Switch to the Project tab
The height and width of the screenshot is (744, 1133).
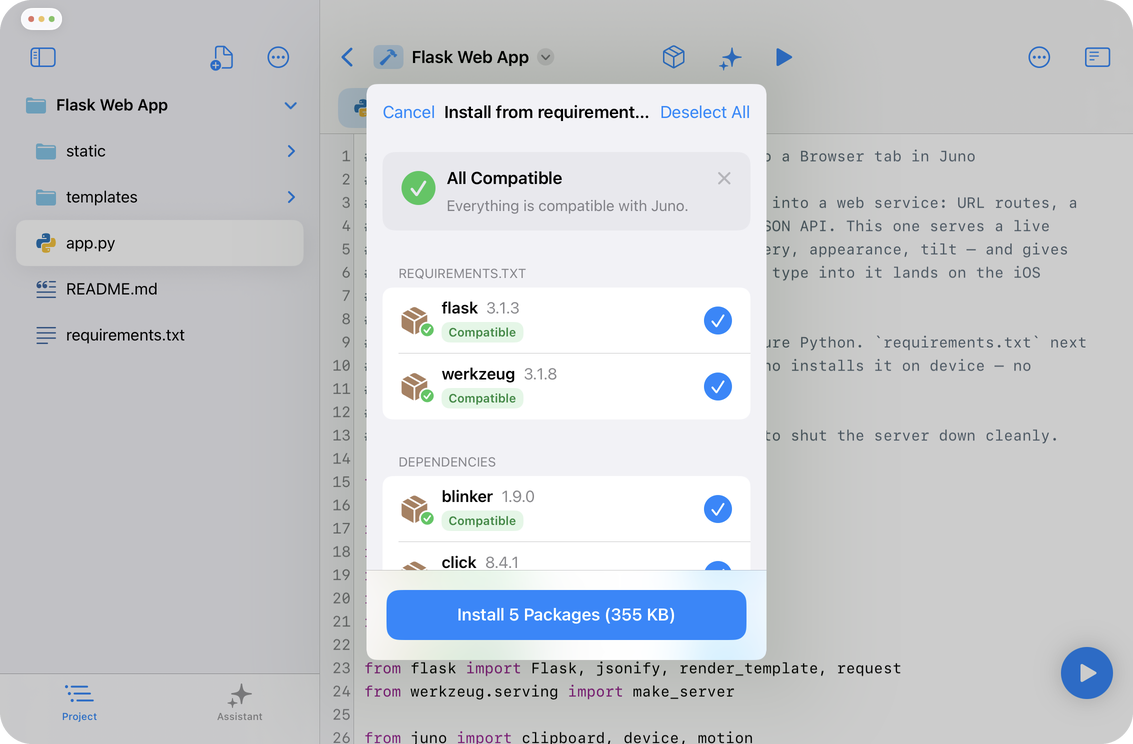coord(79,703)
